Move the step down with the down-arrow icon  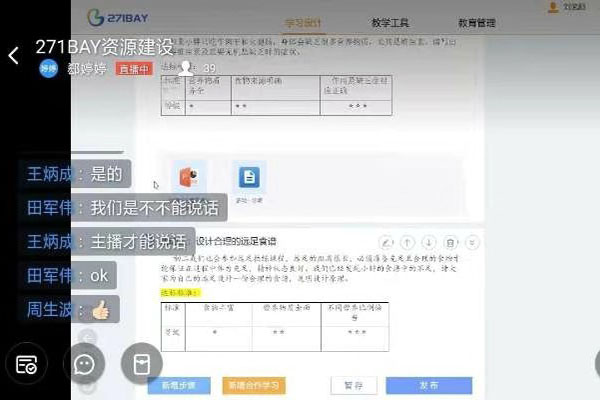click(x=429, y=242)
